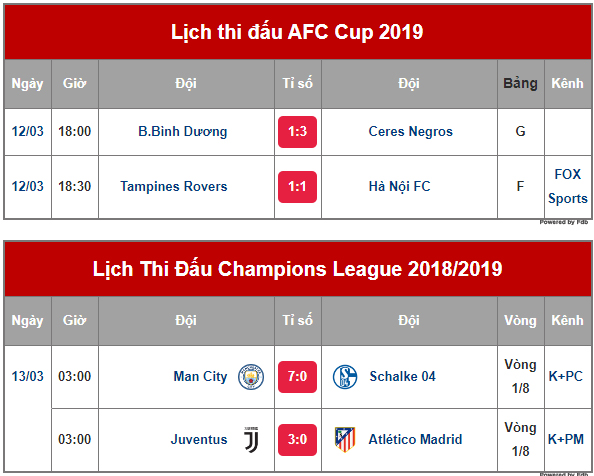This screenshot has width=594, height=476.
Task: Click the Atlético Madrid club crest
Action: (345, 440)
